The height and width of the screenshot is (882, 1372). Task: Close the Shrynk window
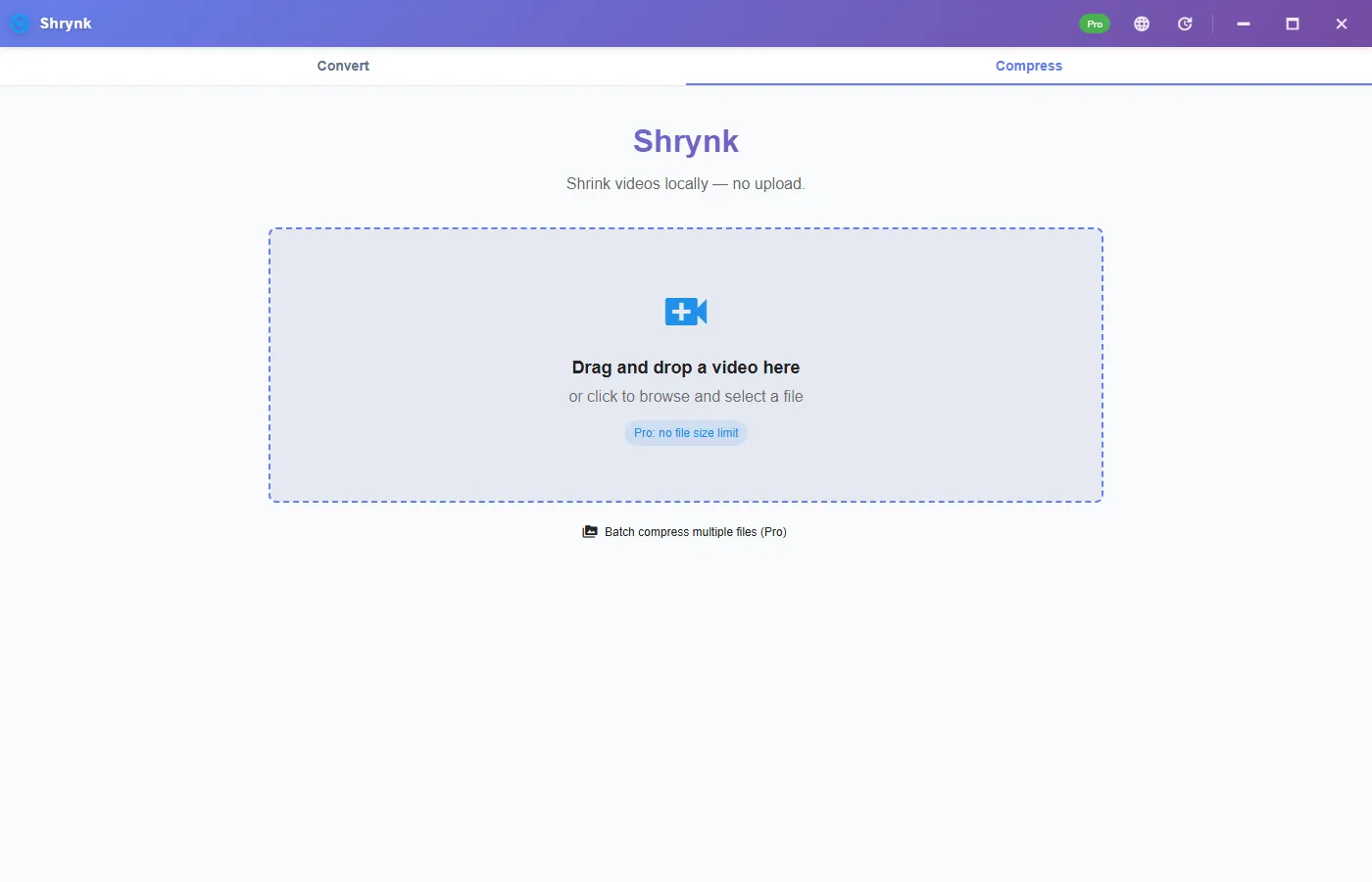[1342, 24]
